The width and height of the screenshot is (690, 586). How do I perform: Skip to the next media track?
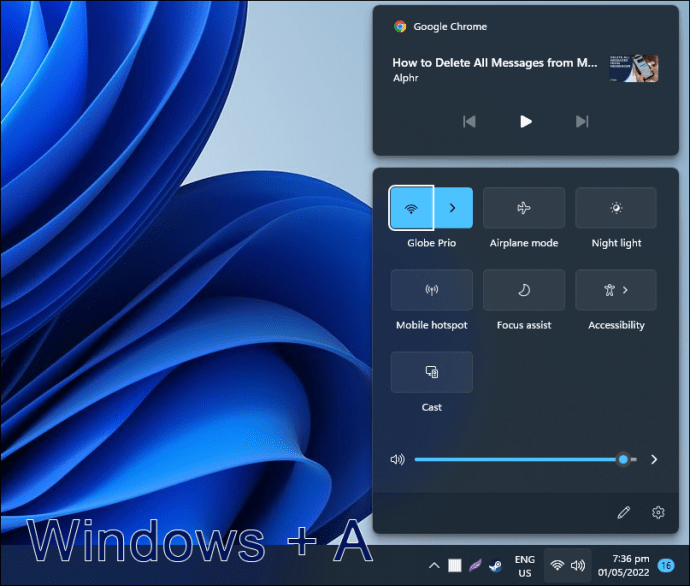click(x=582, y=121)
